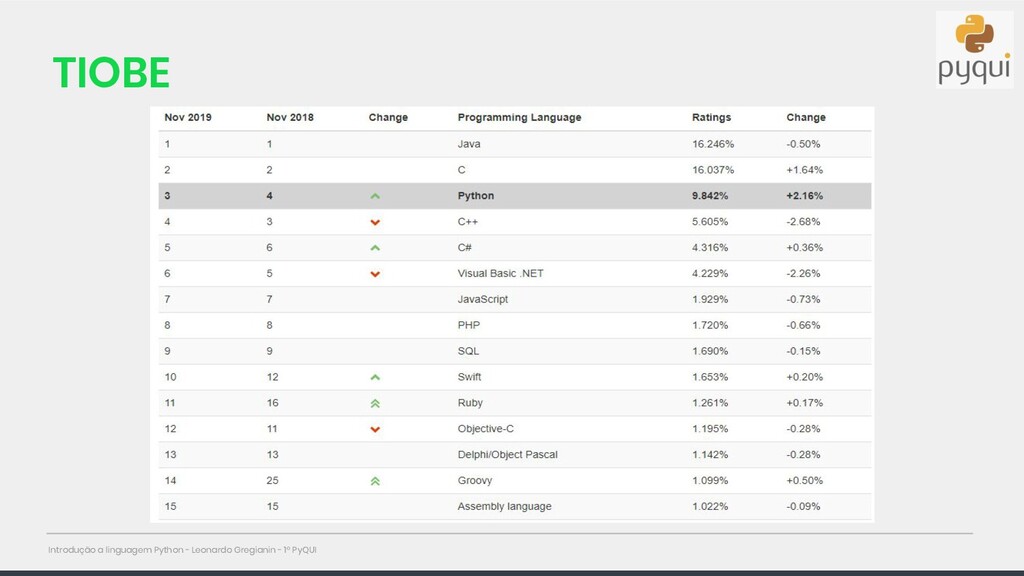1024x576 pixels.
Task: Select the 'Delphi/Object Pascal' cell
Action: (507, 455)
